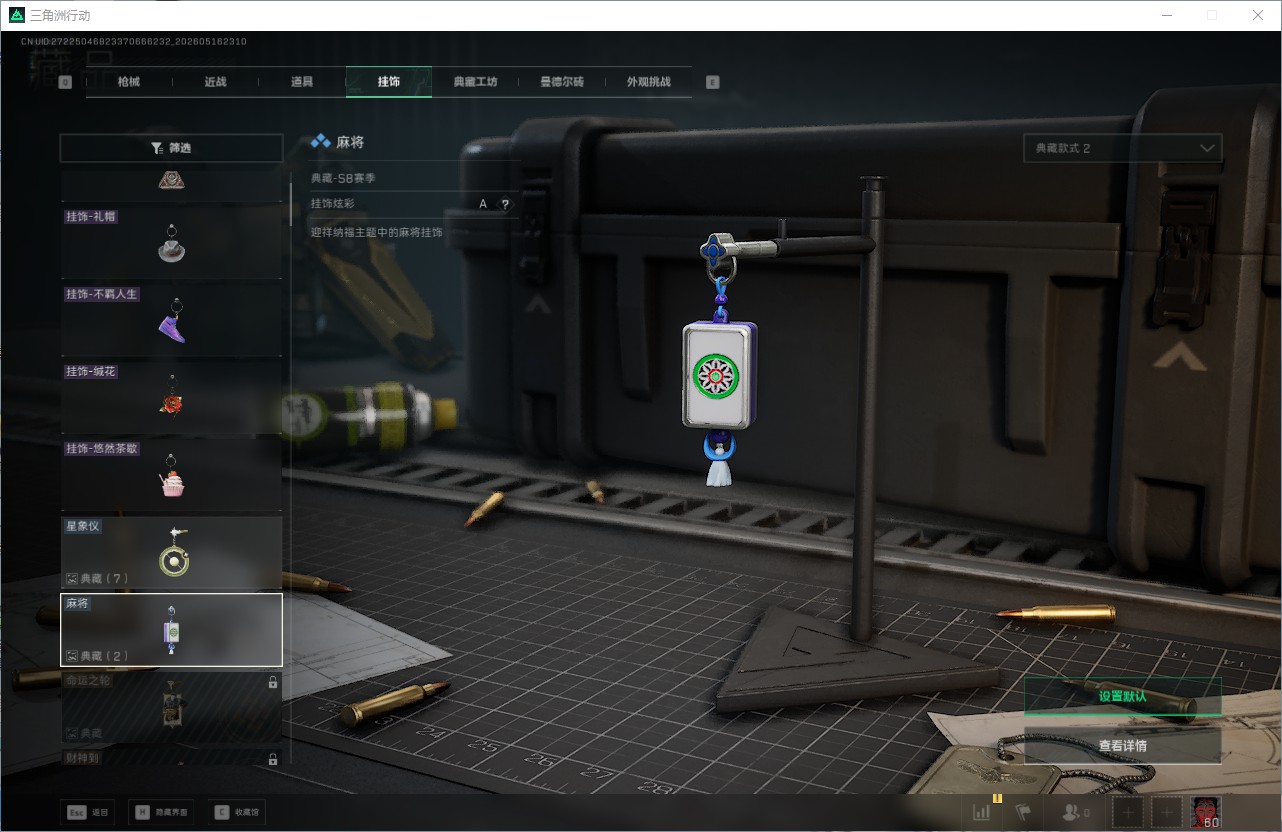The image size is (1282, 832).
Task: Minimize the 三角洲行动 window
Action: (1166, 15)
